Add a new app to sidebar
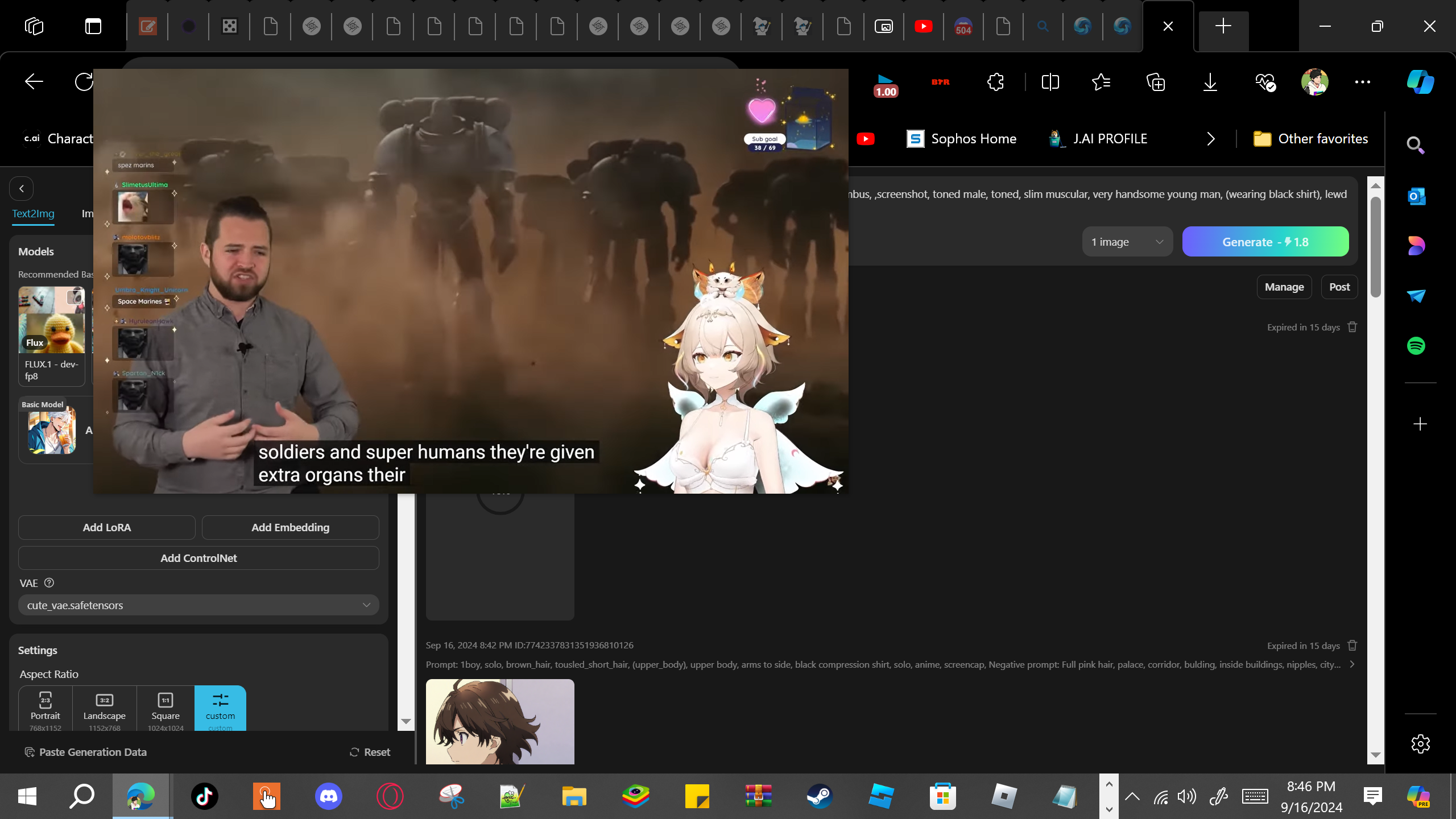This screenshot has height=819, width=1456. tap(1420, 424)
